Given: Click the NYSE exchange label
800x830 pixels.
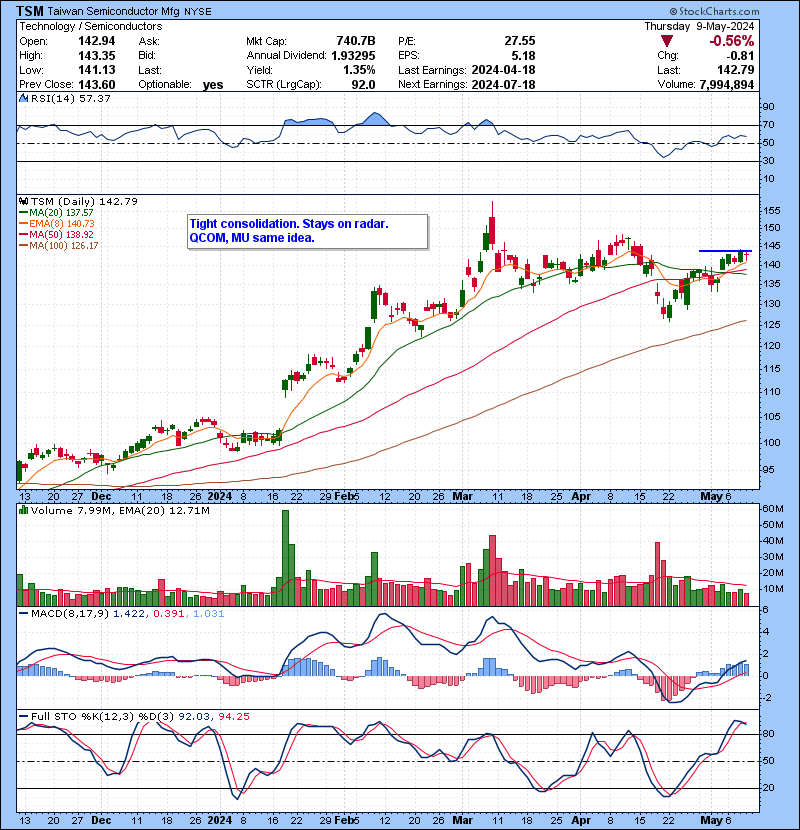Looking at the screenshot, I should [x=197, y=12].
